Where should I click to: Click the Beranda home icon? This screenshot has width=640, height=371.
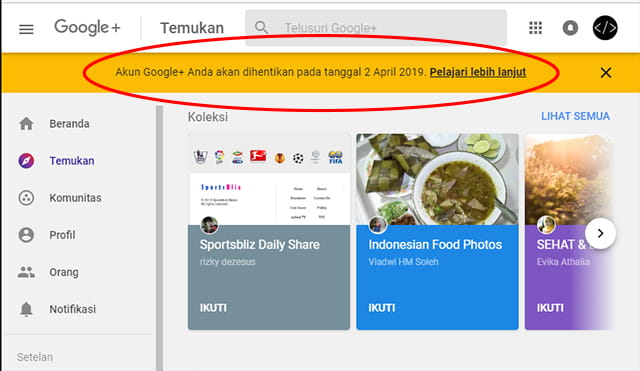26,124
